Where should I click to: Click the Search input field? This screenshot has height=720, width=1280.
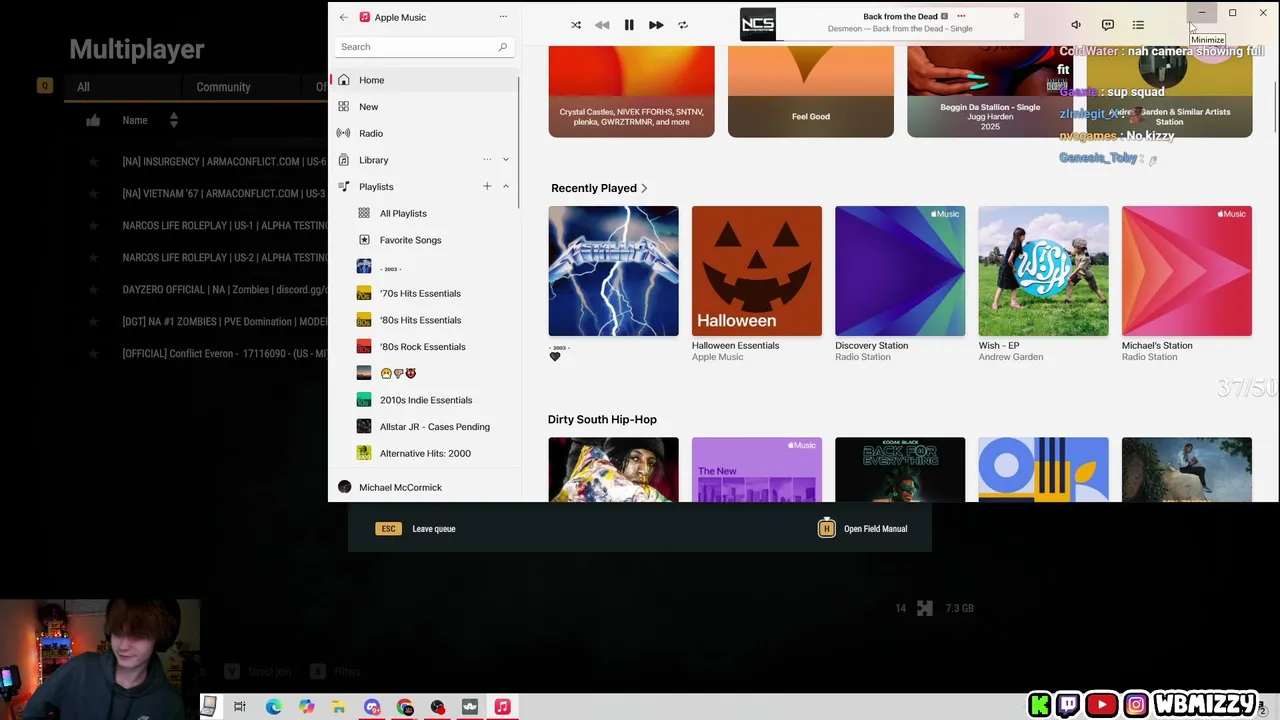(424, 47)
